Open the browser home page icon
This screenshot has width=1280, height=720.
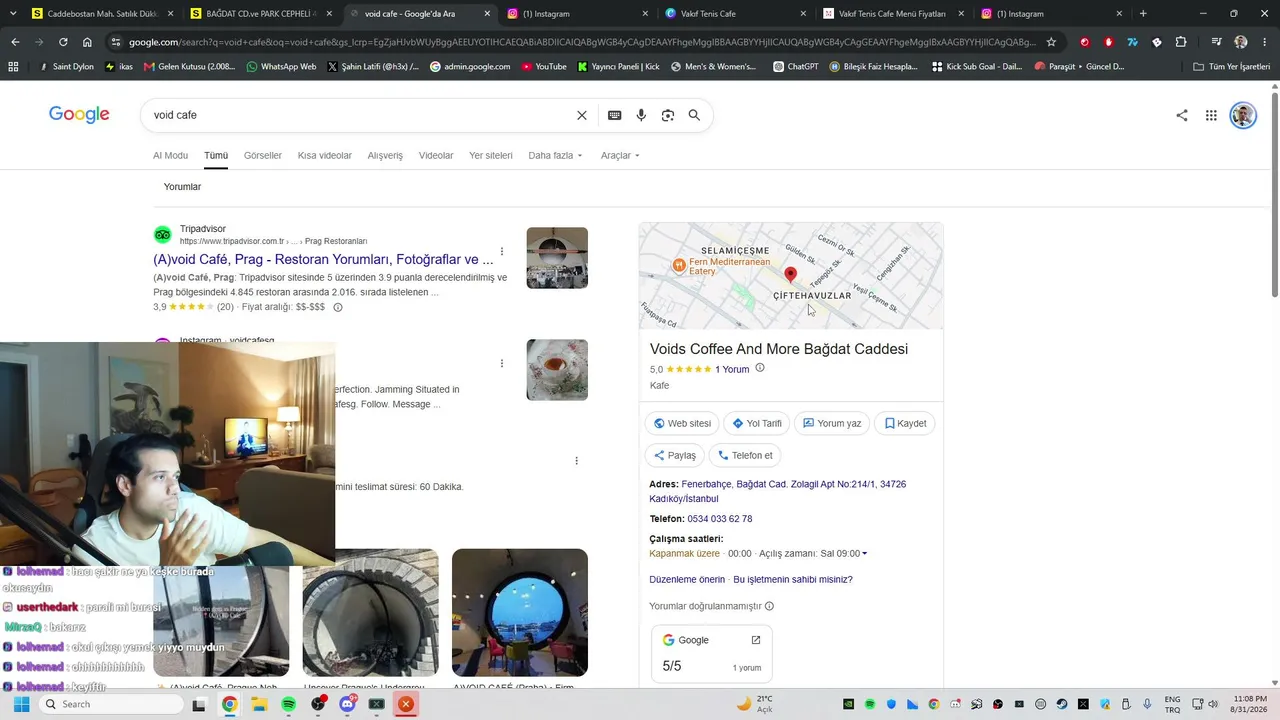(87, 42)
